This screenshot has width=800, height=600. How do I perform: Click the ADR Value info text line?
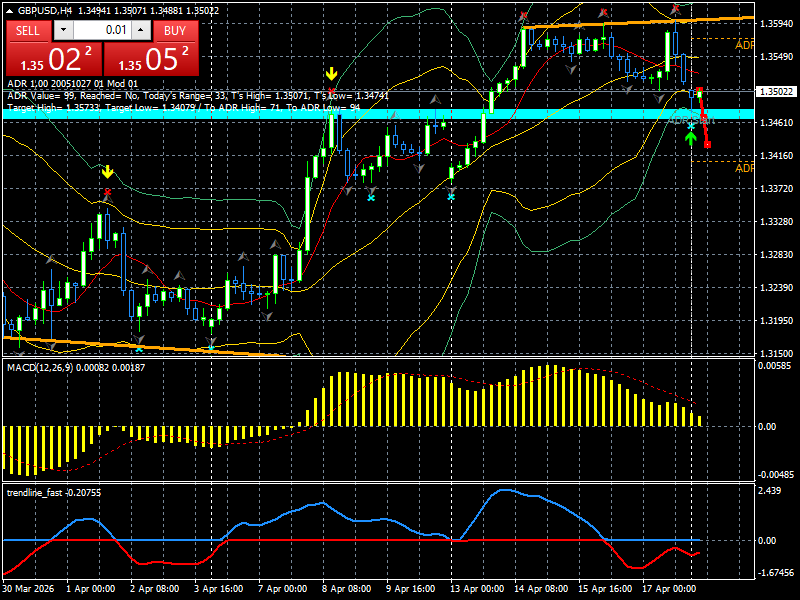tap(198, 96)
